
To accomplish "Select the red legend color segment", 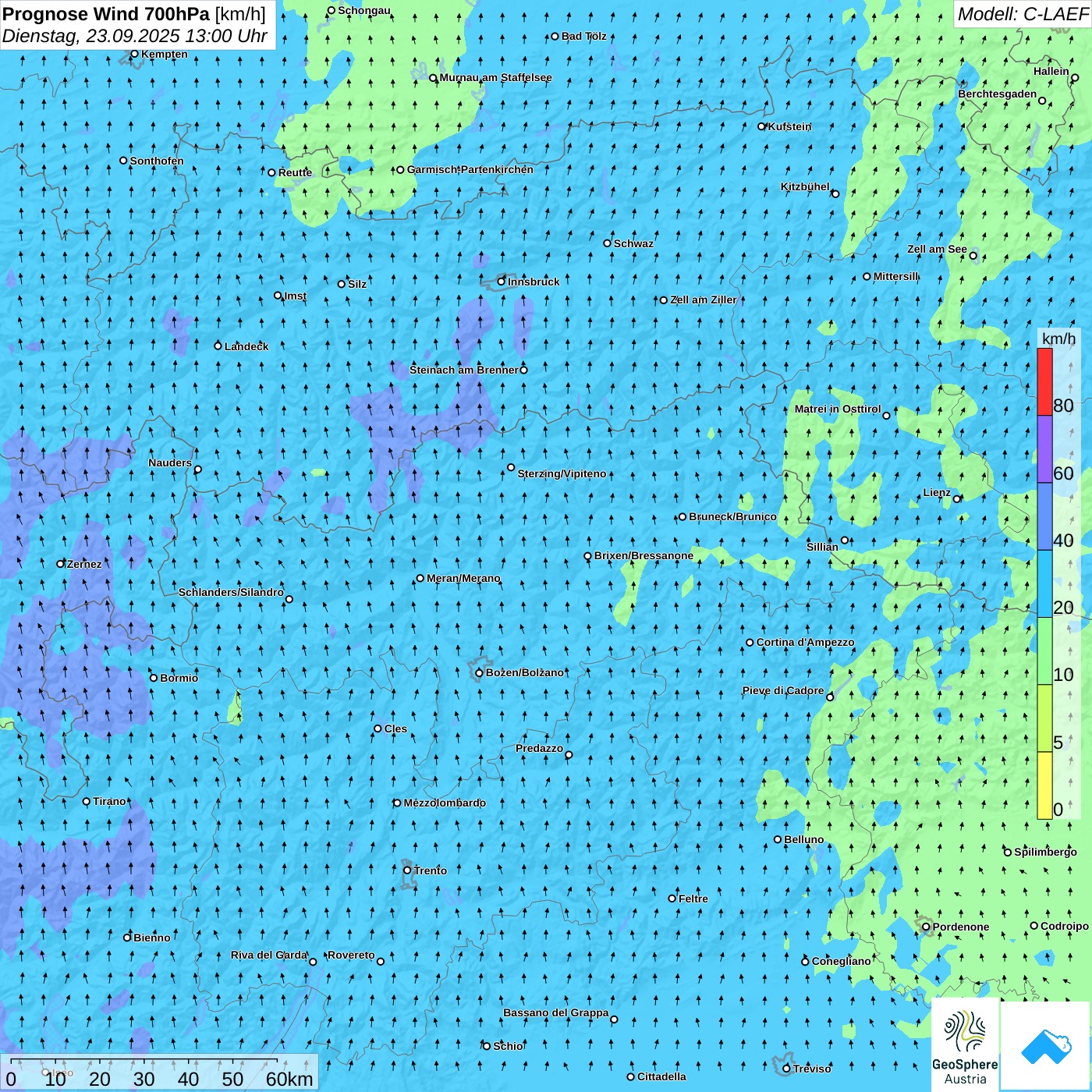I will coord(1044,381).
